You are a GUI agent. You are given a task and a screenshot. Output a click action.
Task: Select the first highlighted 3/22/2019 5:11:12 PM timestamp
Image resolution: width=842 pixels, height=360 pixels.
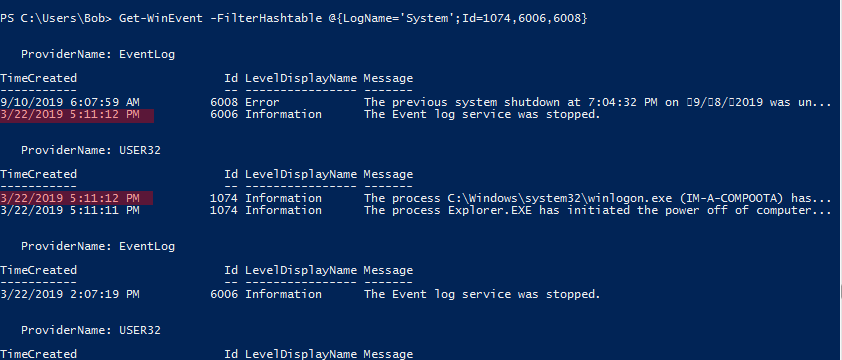(70, 114)
